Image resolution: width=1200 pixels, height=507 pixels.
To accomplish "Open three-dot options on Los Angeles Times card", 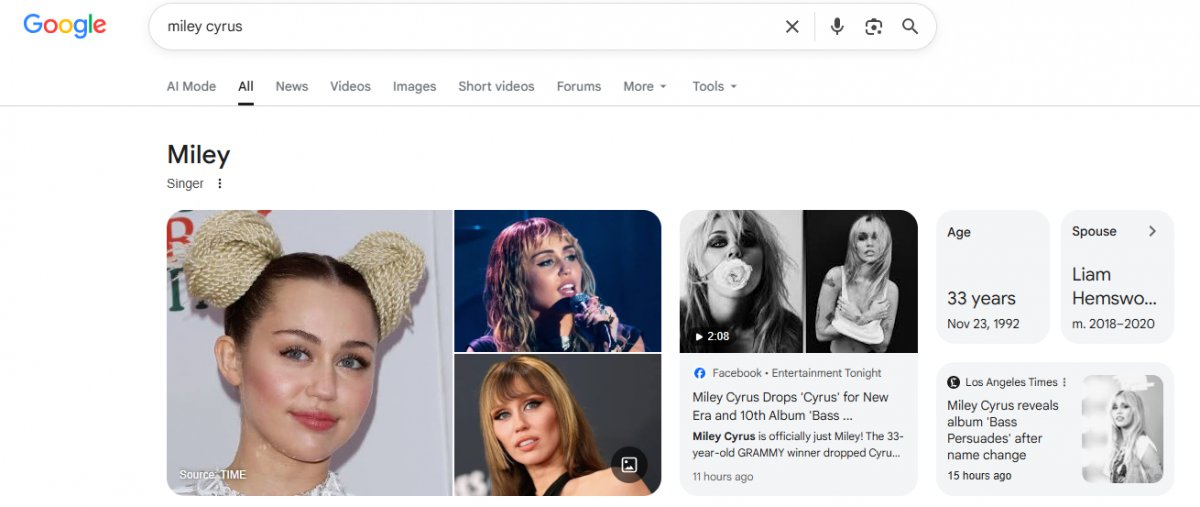I will pyautogui.click(x=1064, y=382).
